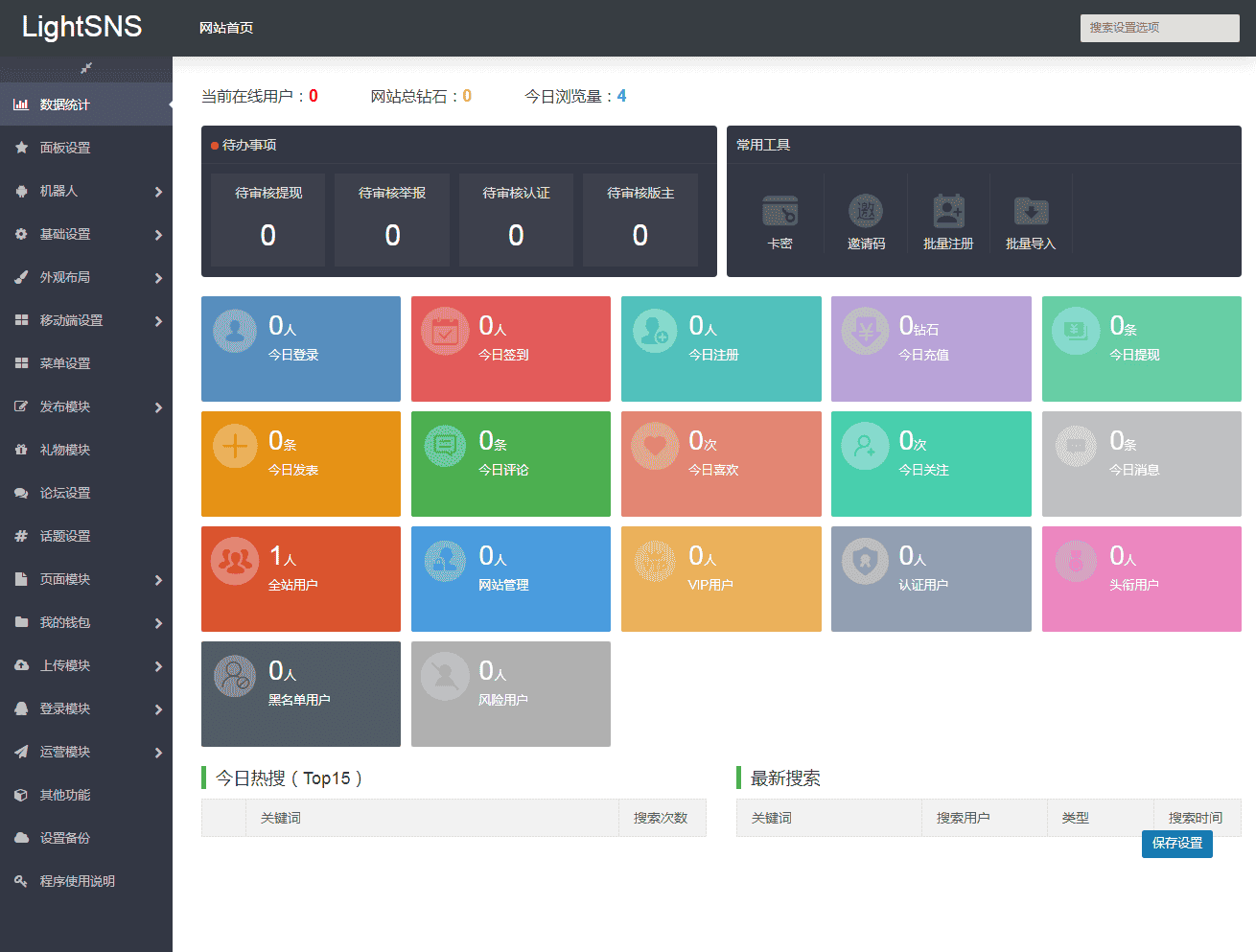The width and height of the screenshot is (1256, 952).
Task: Click the 批量导入 batch import icon
Action: tap(1031, 213)
